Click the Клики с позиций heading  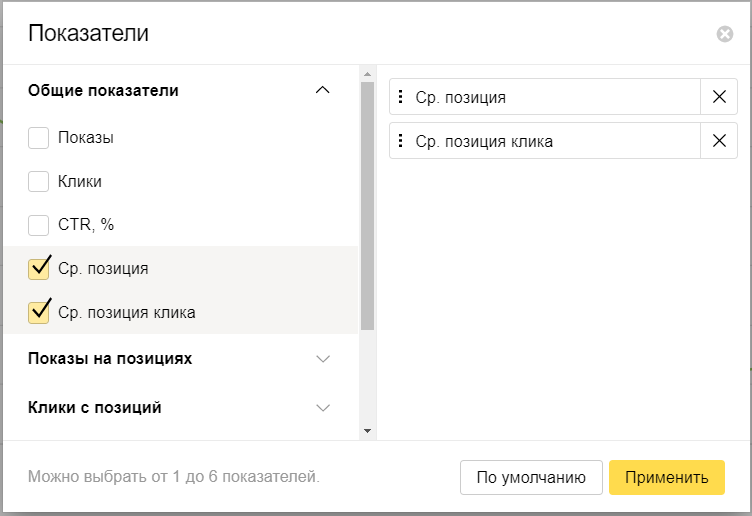coord(94,408)
